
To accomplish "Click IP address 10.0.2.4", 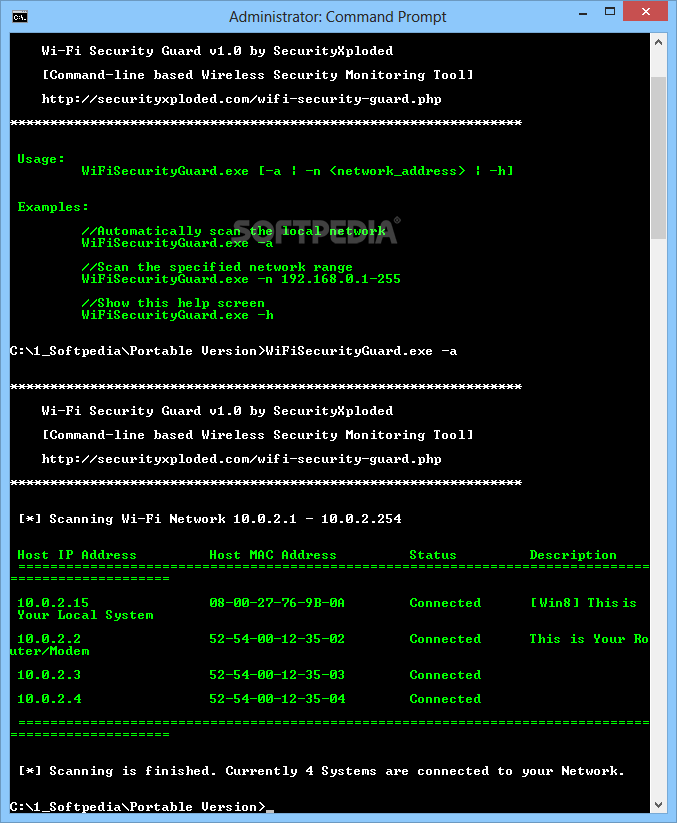I will [x=49, y=699].
